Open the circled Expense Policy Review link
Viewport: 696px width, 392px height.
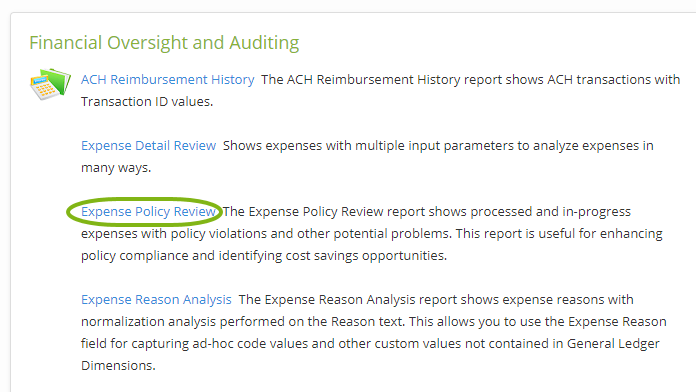148,212
